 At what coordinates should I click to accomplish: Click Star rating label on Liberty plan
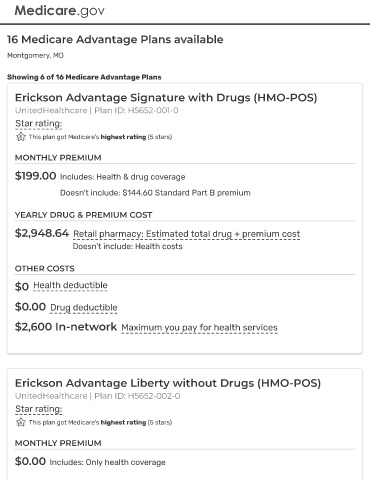coord(39,409)
